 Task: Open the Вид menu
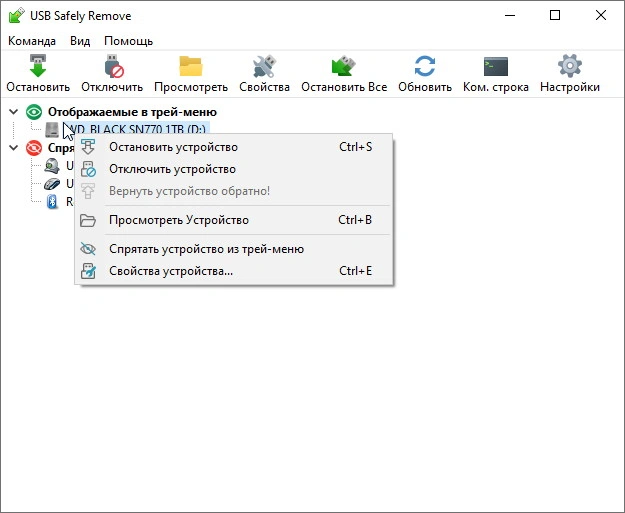click(x=80, y=41)
